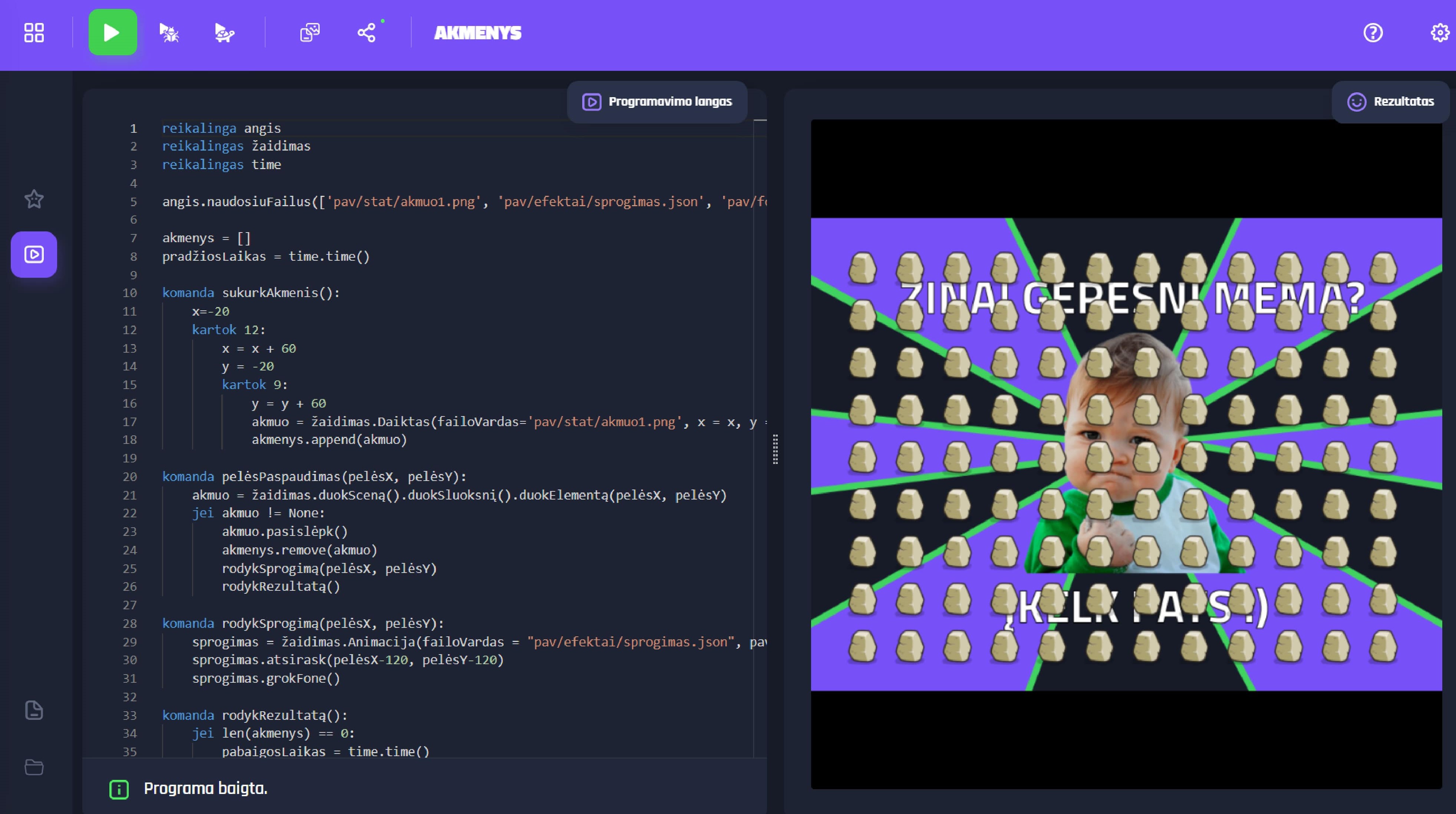This screenshot has width=1456, height=814.
Task: Click 'jei len(akmenys) == 0:' on line 34
Action: click(273, 734)
